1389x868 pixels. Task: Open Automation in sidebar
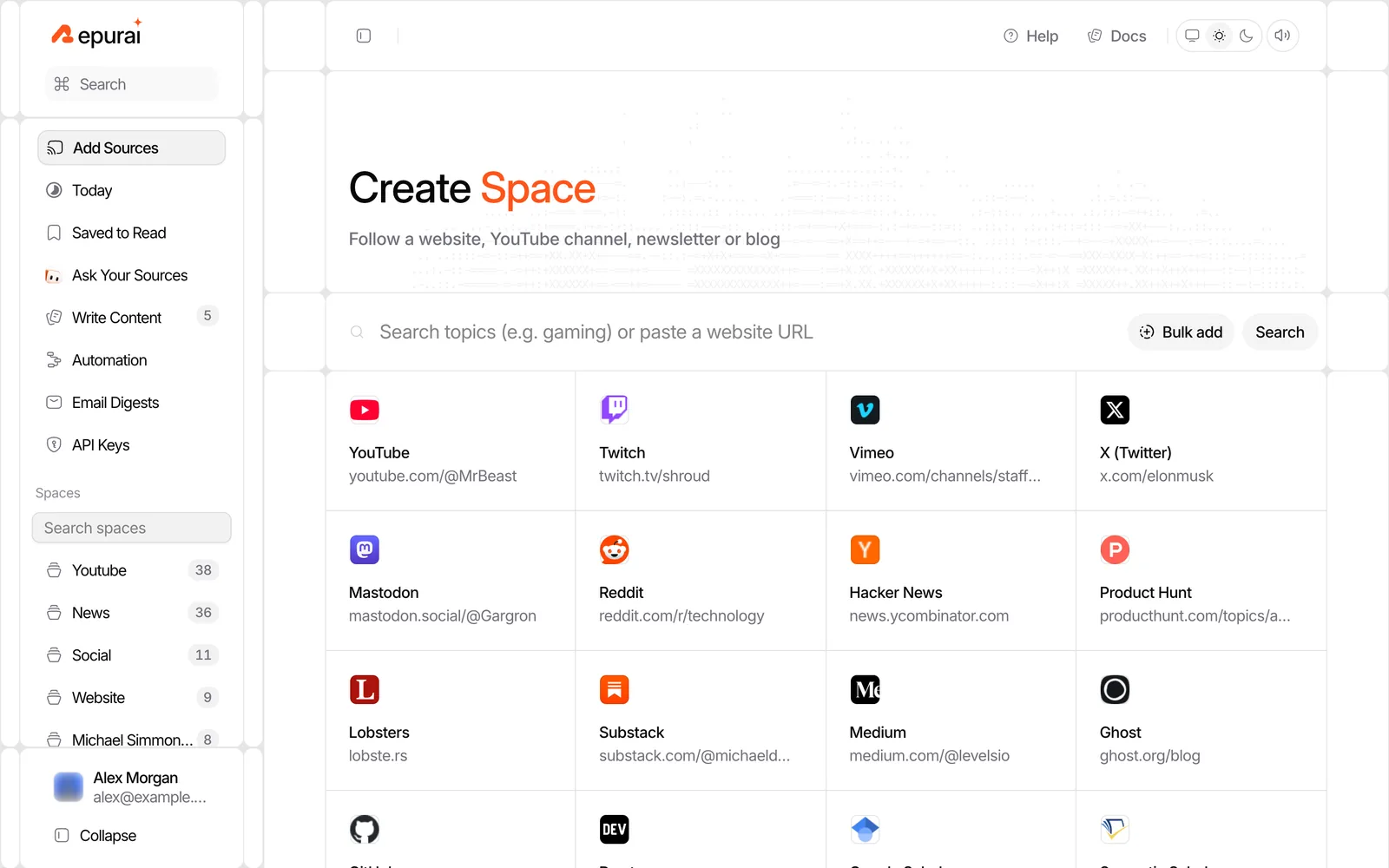pyautogui.click(x=131, y=360)
